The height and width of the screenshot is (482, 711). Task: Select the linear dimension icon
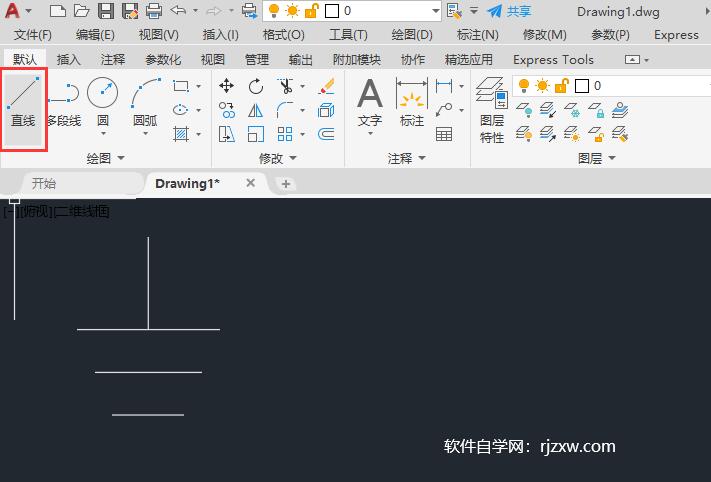coord(443,85)
